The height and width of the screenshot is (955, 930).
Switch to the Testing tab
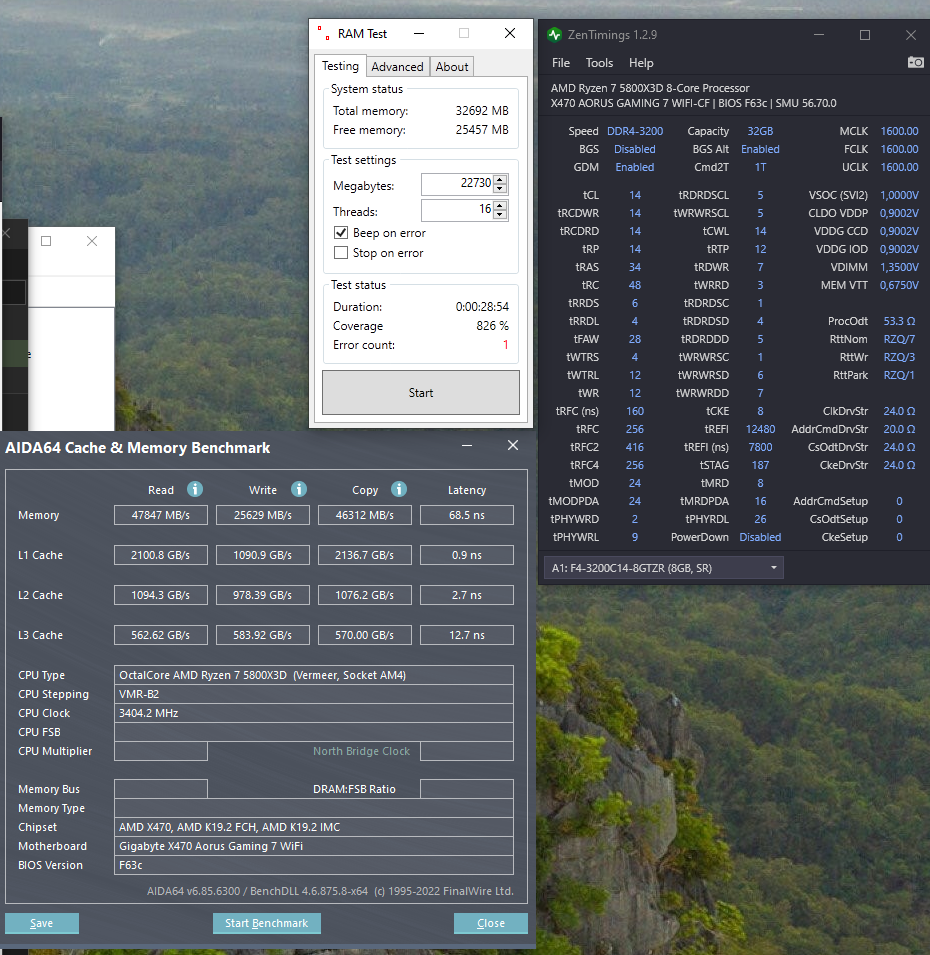pyautogui.click(x=340, y=66)
